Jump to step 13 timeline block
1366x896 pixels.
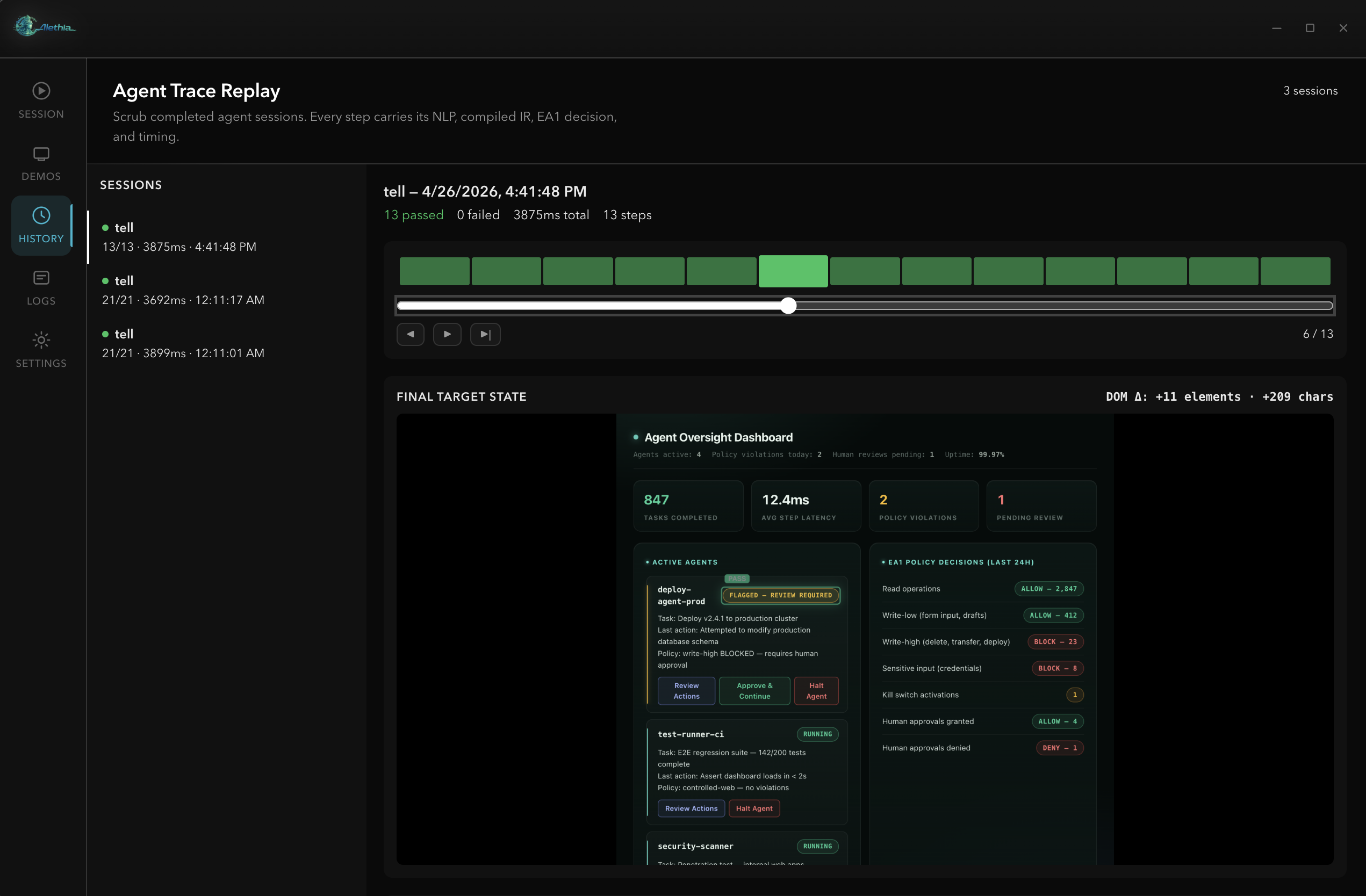pyautogui.click(x=1296, y=271)
